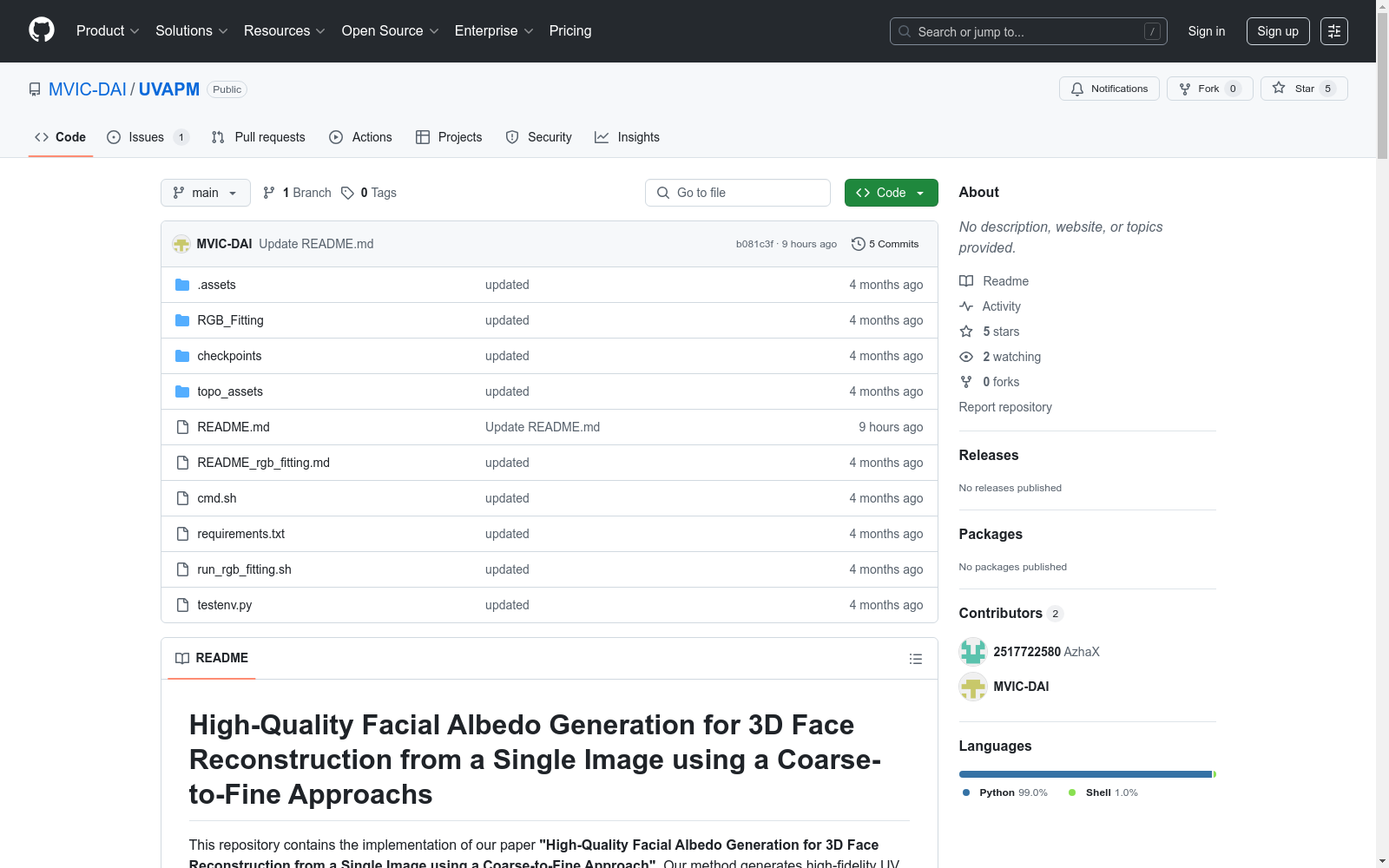View the 2 watching list
Screen dimensions: 1389x868
[x=1000, y=357]
